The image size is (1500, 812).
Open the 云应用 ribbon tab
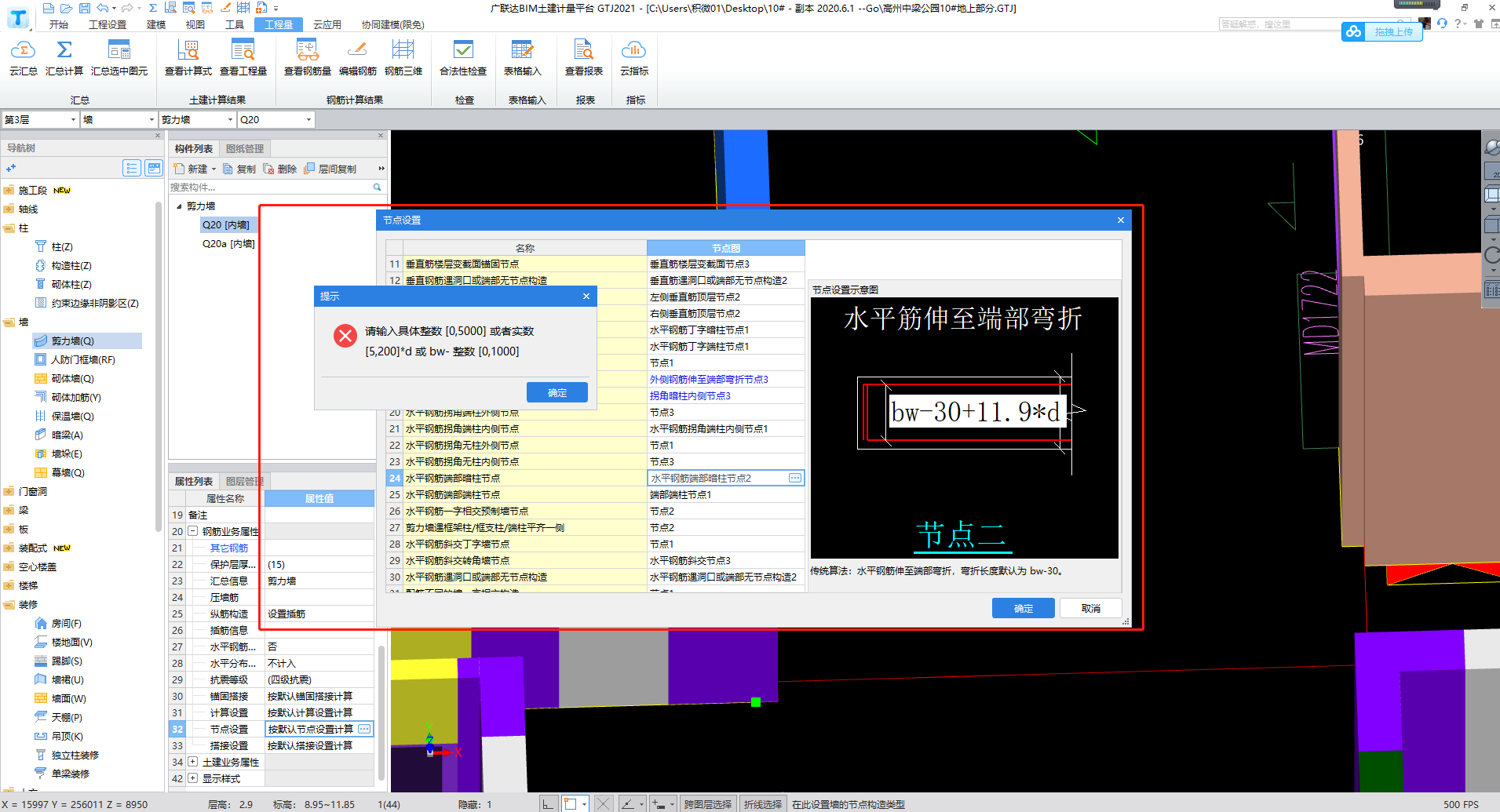tap(327, 24)
